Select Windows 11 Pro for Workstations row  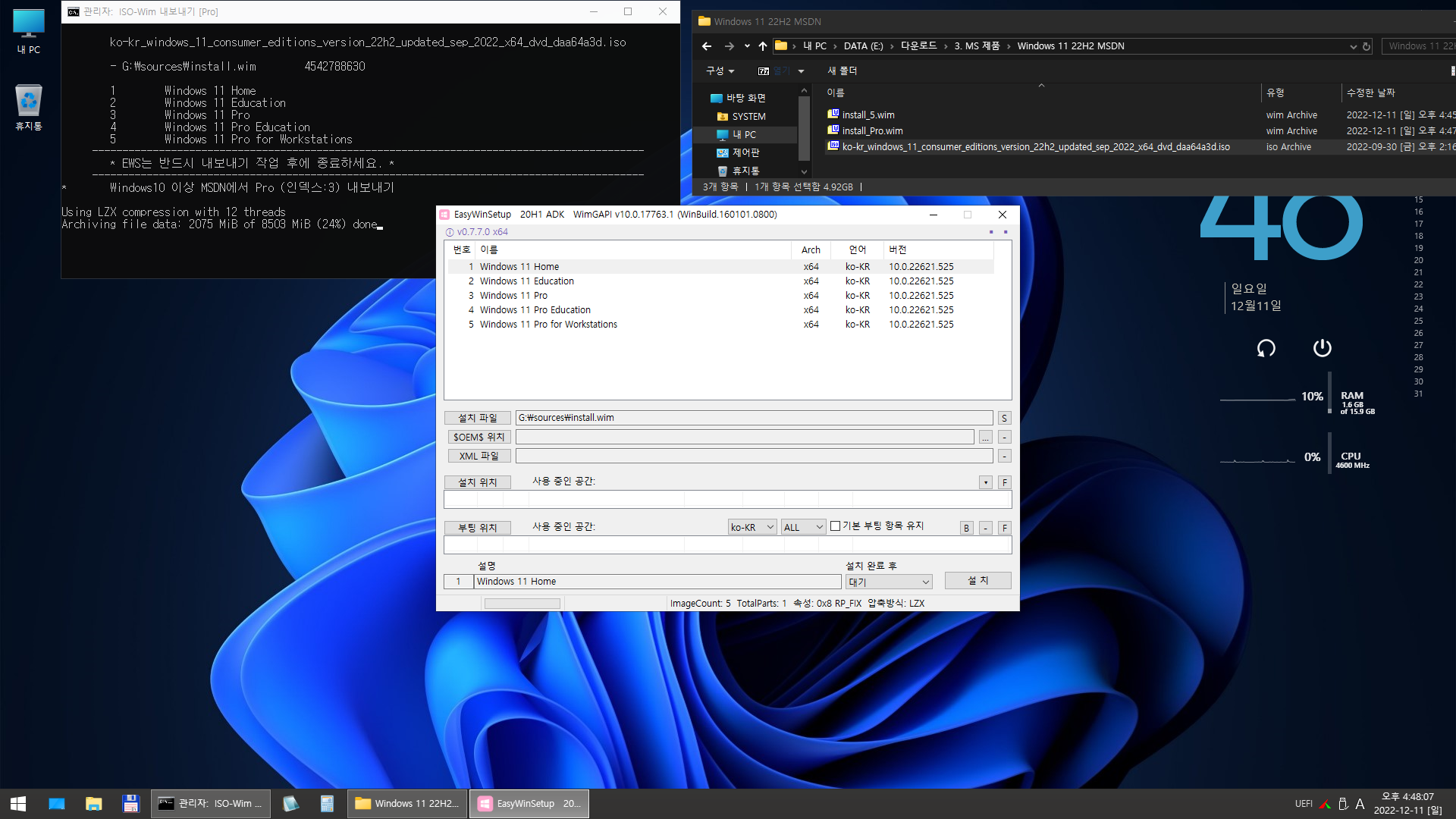pos(720,325)
